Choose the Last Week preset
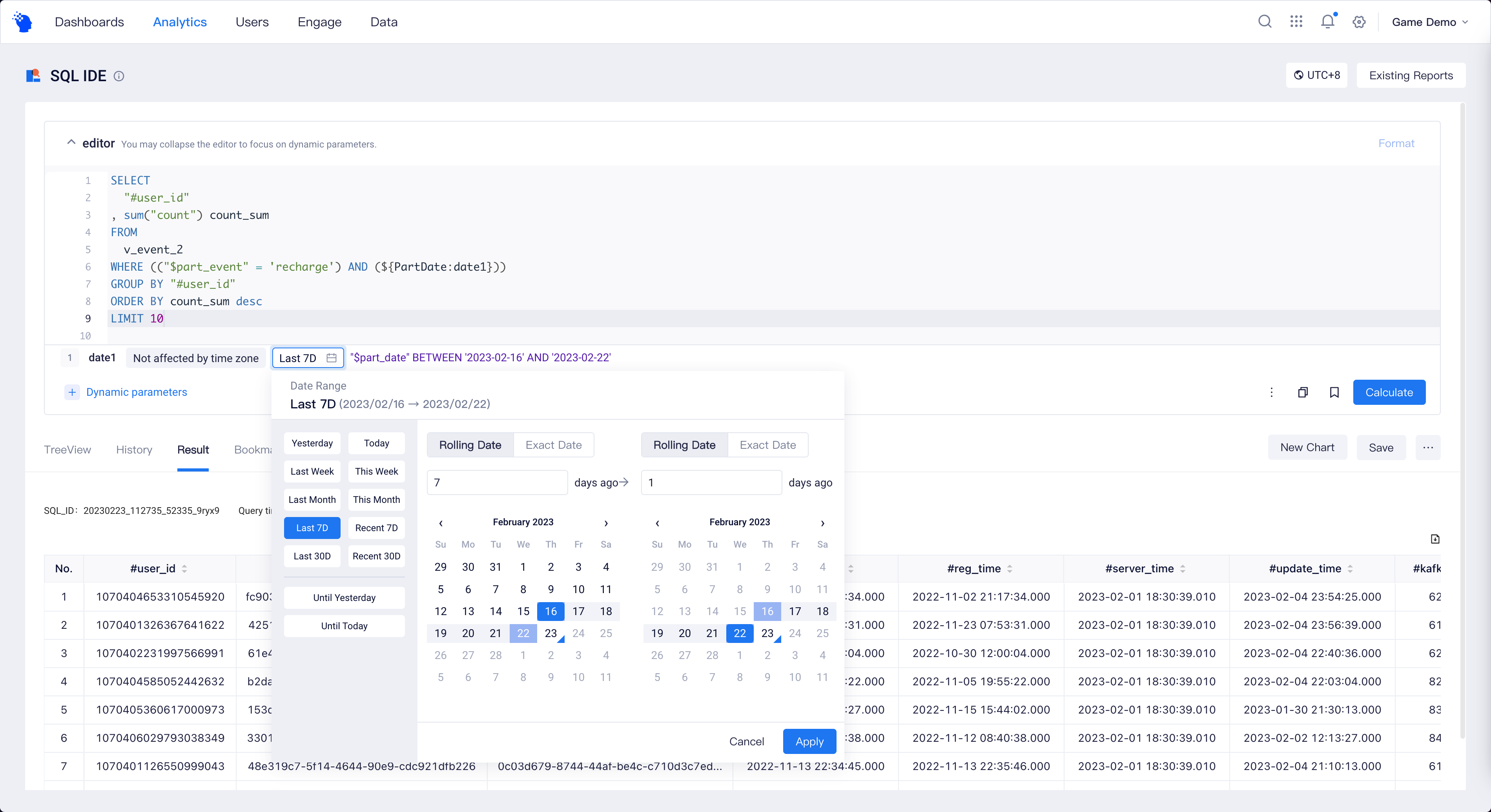Image resolution: width=1491 pixels, height=812 pixels. [x=312, y=471]
